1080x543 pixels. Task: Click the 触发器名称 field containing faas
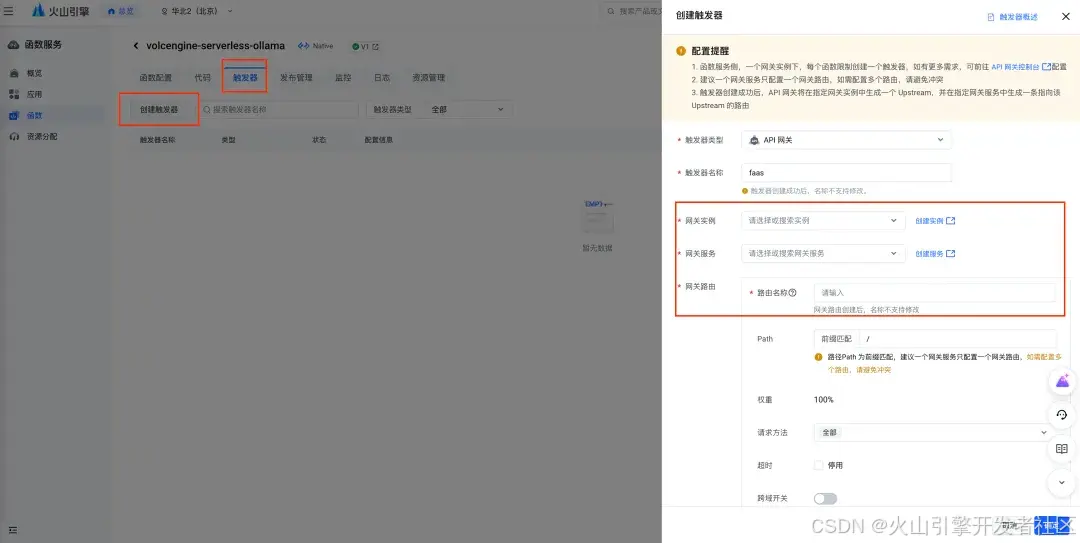[x=847, y=173]
